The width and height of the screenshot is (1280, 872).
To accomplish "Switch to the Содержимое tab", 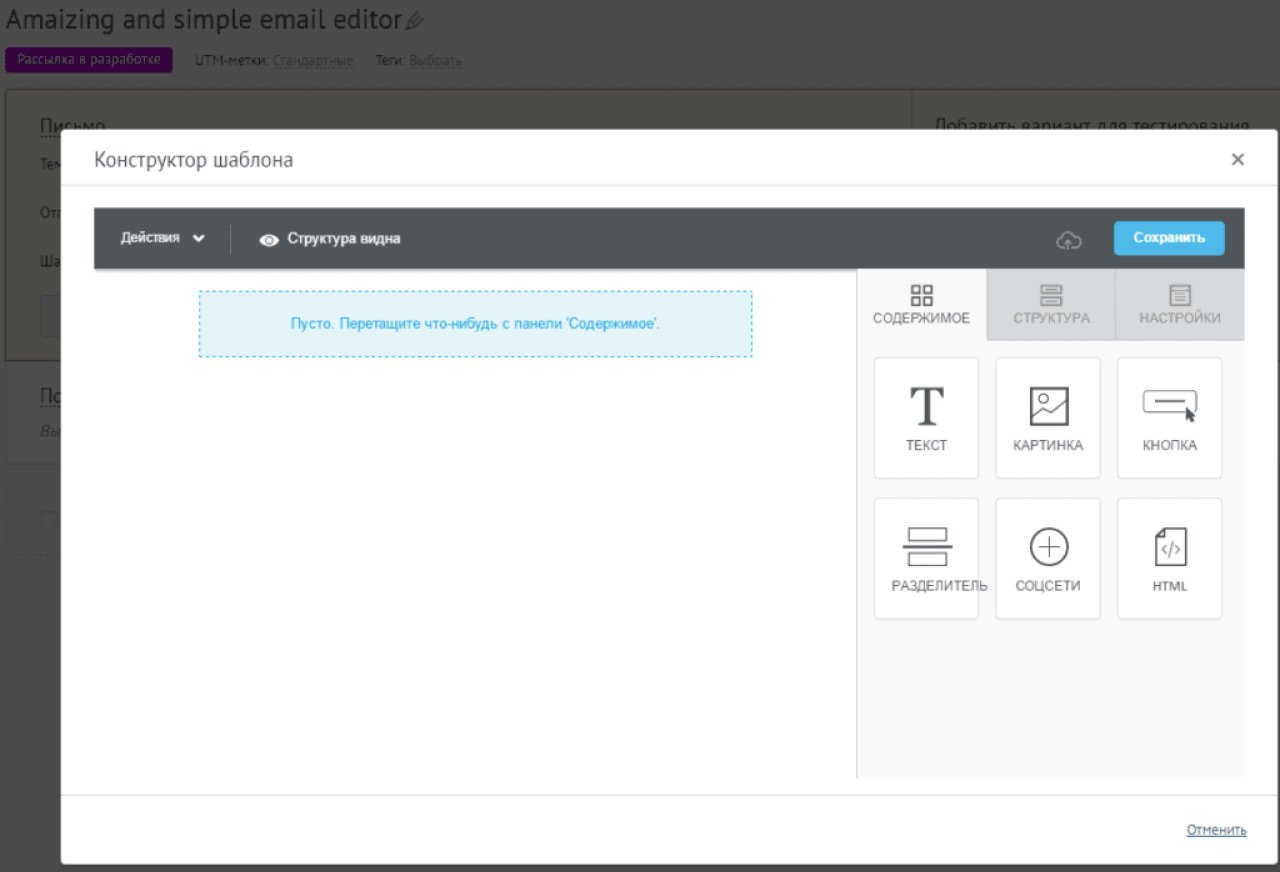I will click(921, 305).
